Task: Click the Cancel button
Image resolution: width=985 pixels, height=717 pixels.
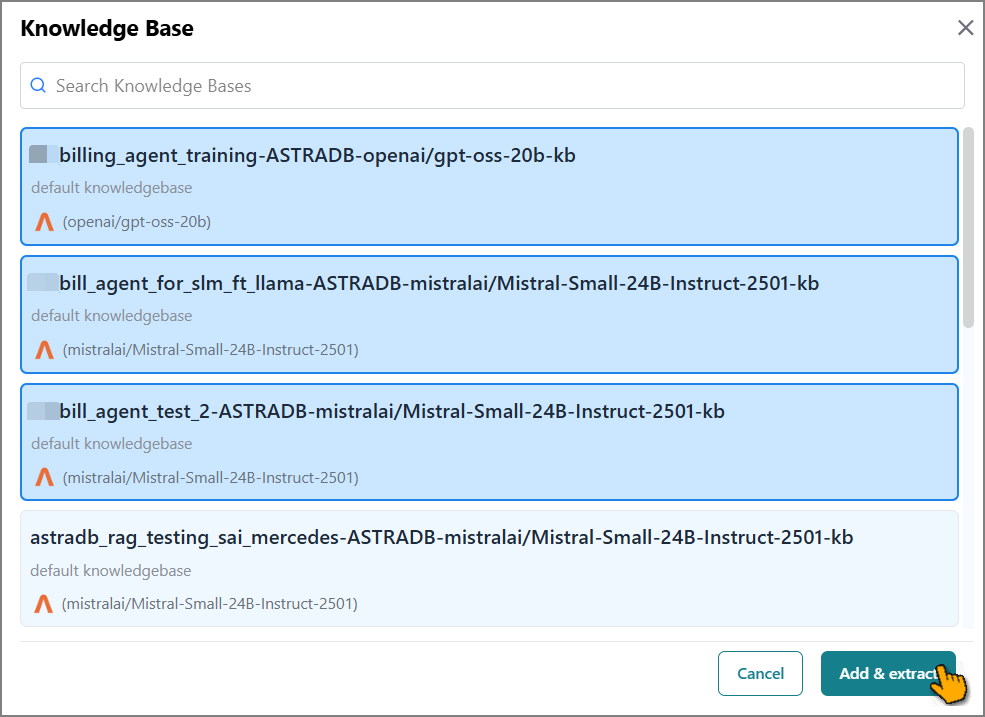Action: pyautogui.click(x=760, y=674)
